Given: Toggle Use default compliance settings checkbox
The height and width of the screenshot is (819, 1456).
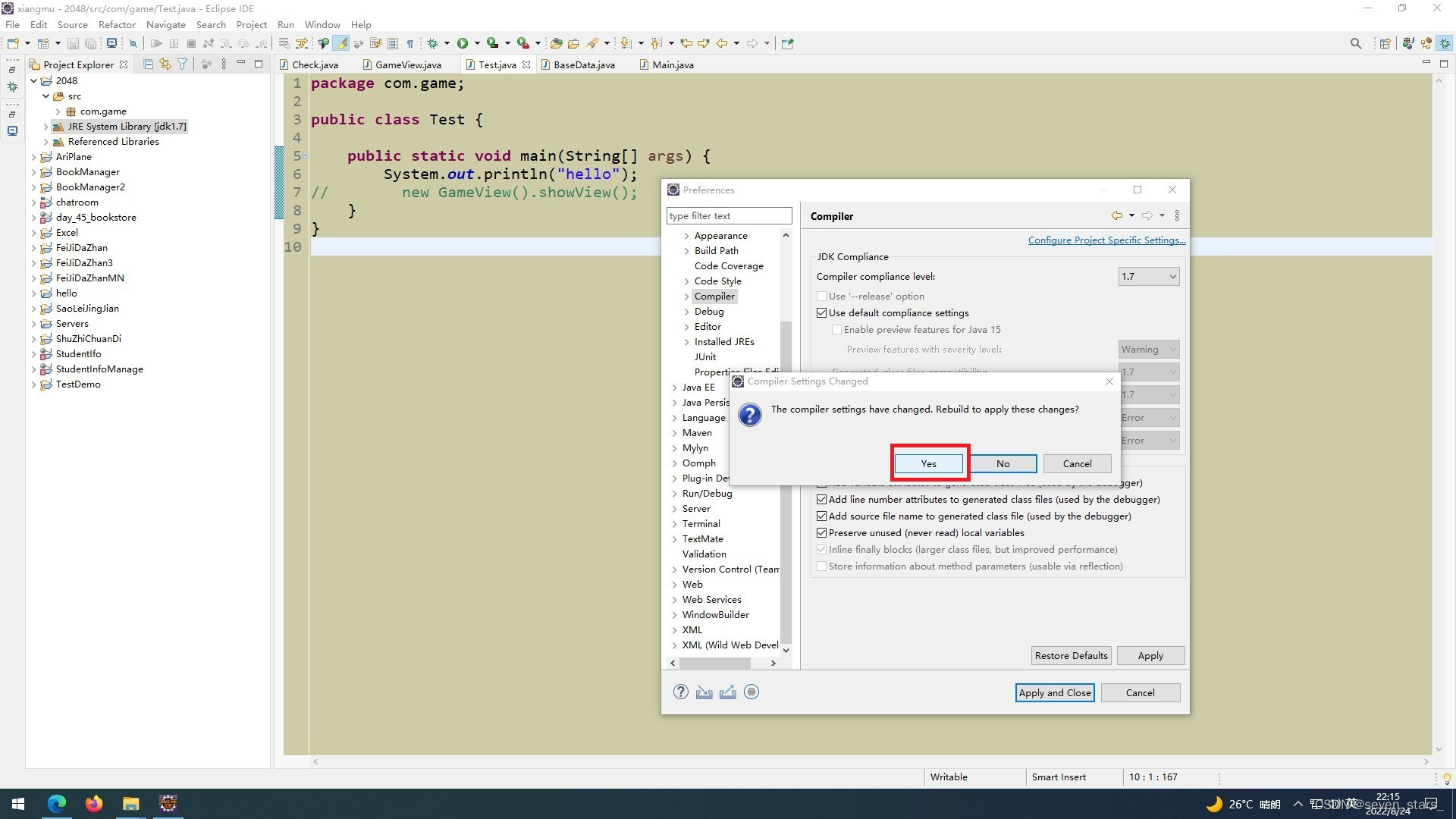Looking at the screenshot, I should coord(821,312).
